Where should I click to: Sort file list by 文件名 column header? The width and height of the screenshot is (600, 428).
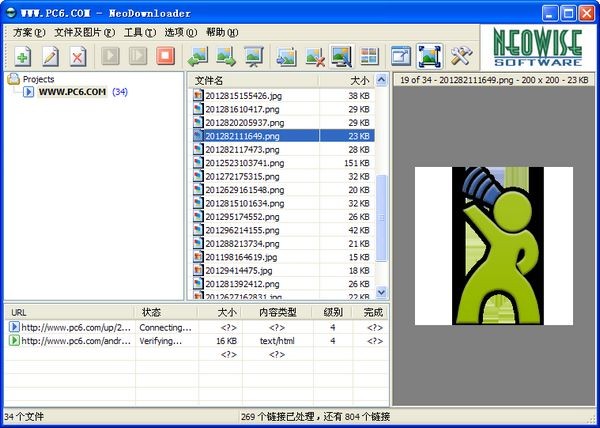pos(253,81)
